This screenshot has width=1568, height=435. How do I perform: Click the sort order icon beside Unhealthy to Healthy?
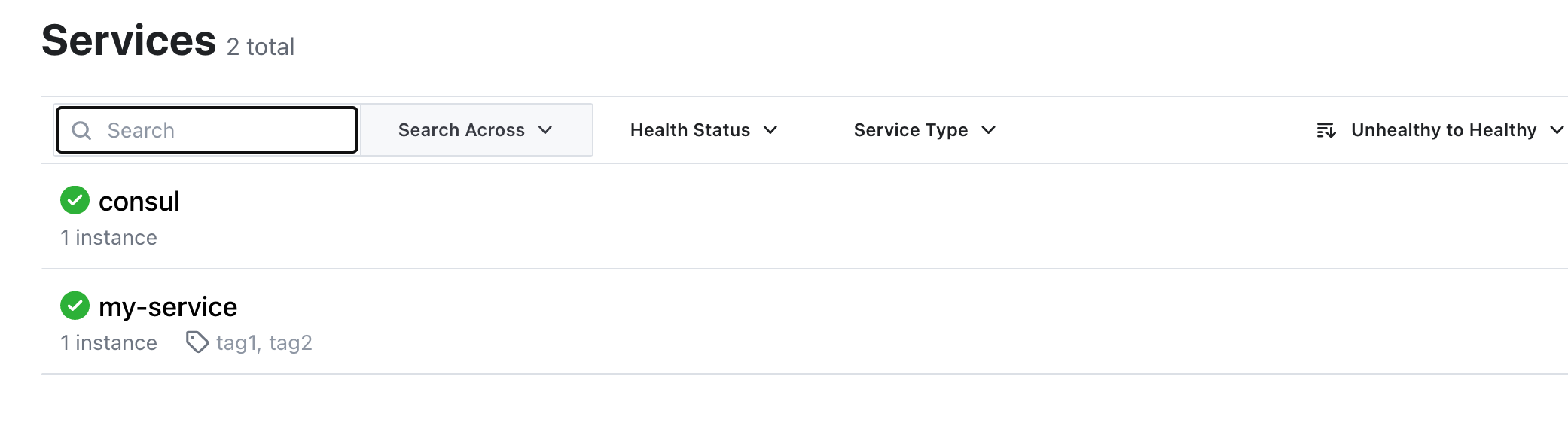click(1326, 131)
